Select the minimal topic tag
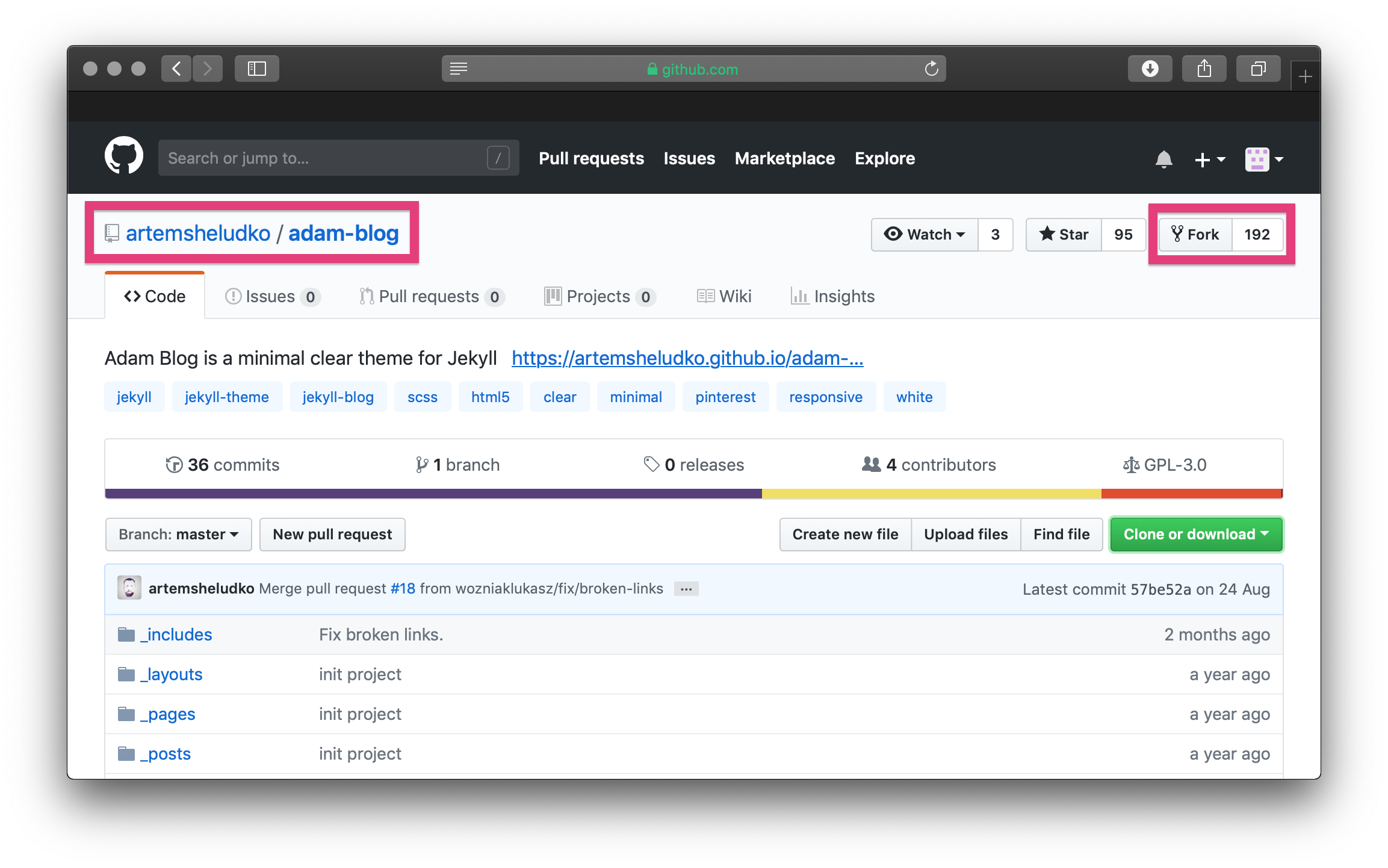The image size is (1388, 868). 636,397
